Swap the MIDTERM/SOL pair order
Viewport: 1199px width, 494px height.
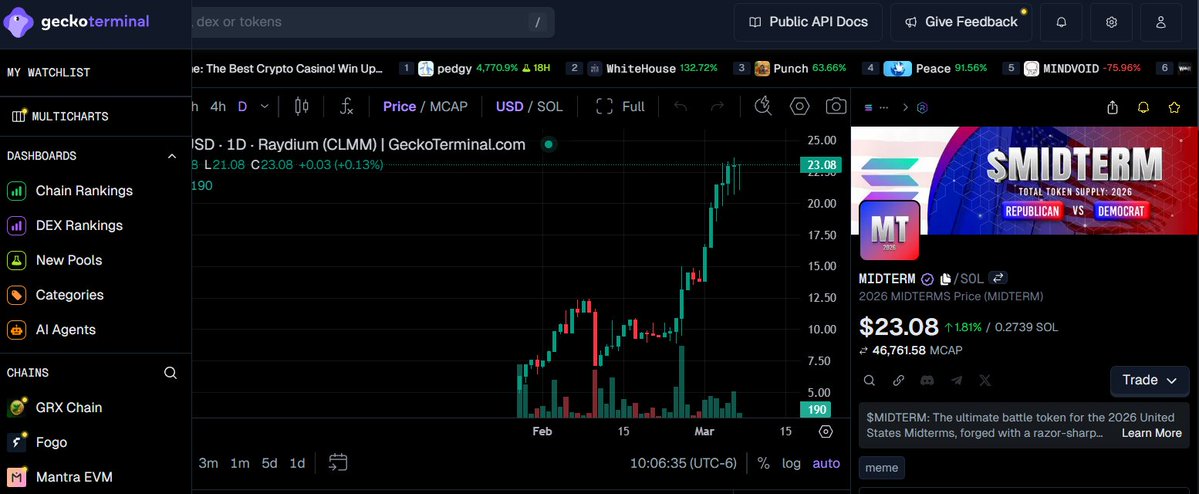click(998, 278)
